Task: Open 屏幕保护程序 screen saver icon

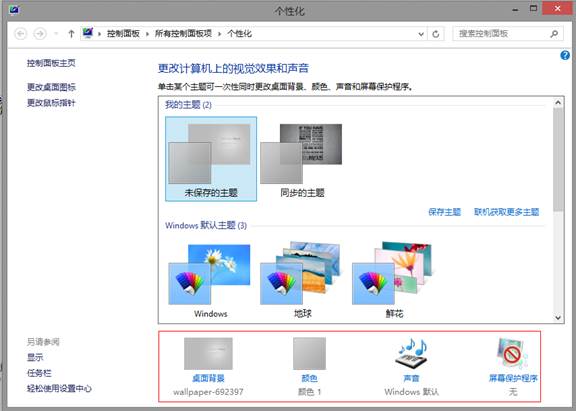Action: [513, 353]
